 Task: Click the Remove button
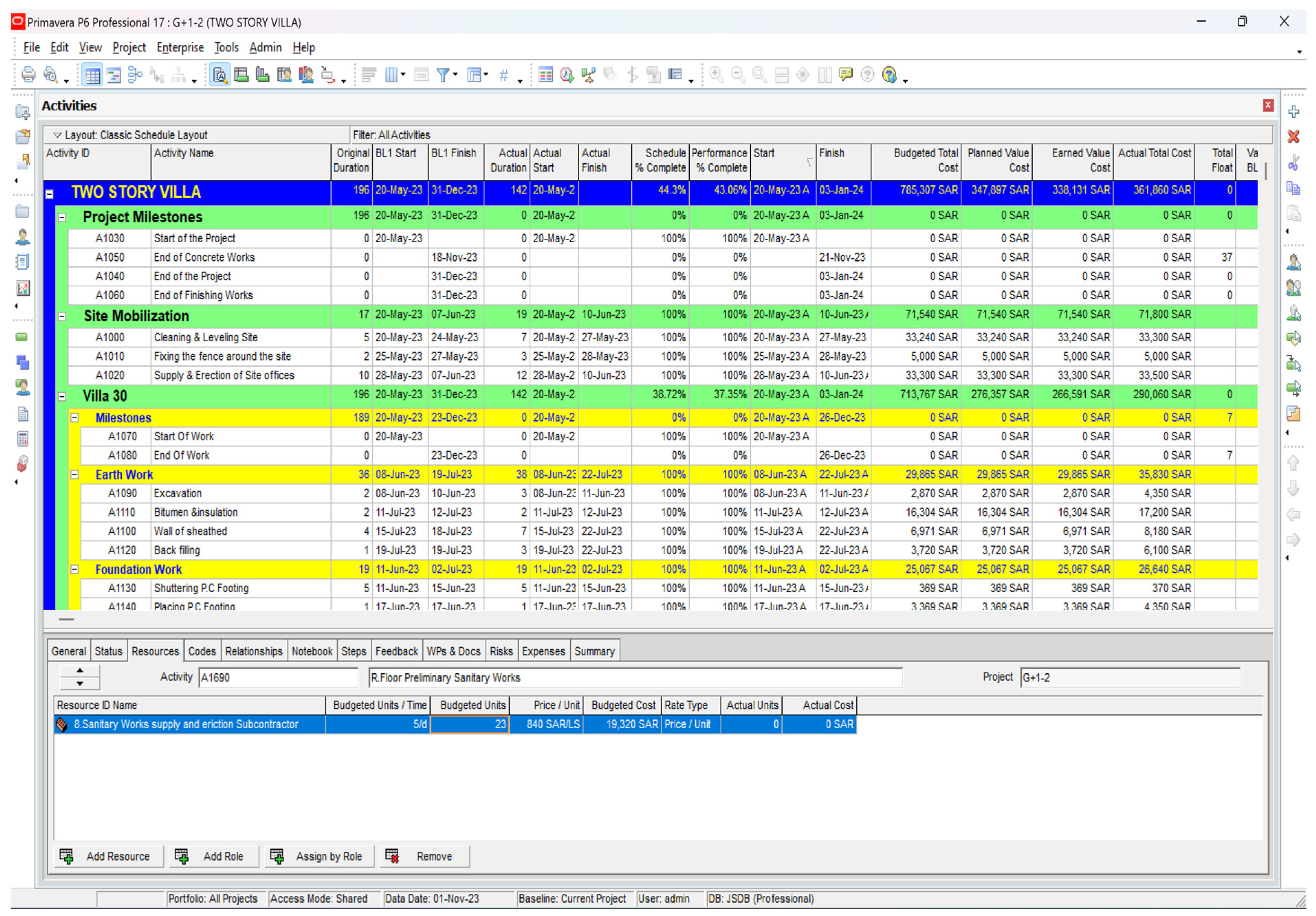[x=425, y=857]
